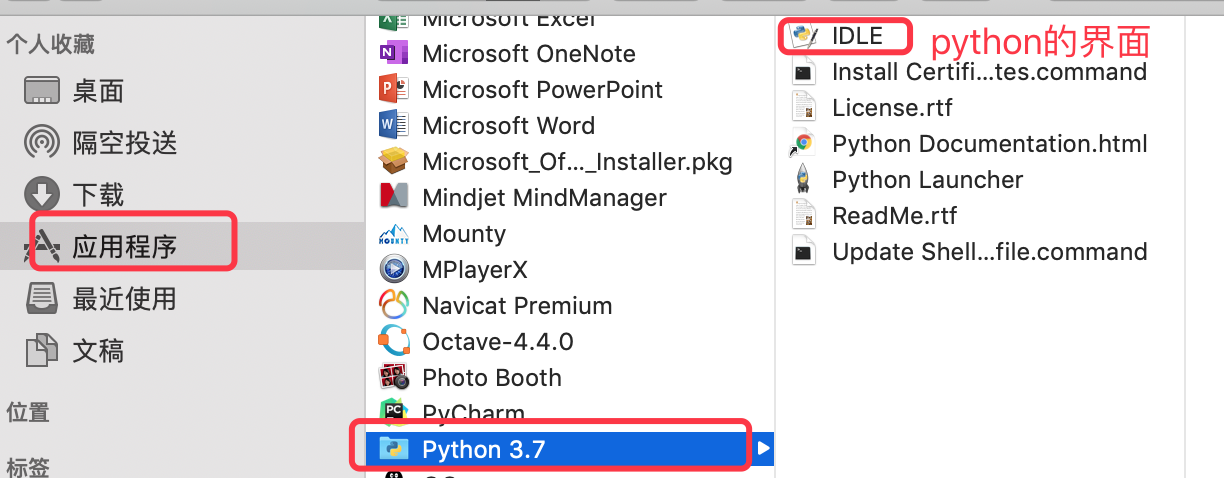Click the ReadMe.rtf document icon
The height and width of the screenshot is (478, 1224).
click(803, 215)
